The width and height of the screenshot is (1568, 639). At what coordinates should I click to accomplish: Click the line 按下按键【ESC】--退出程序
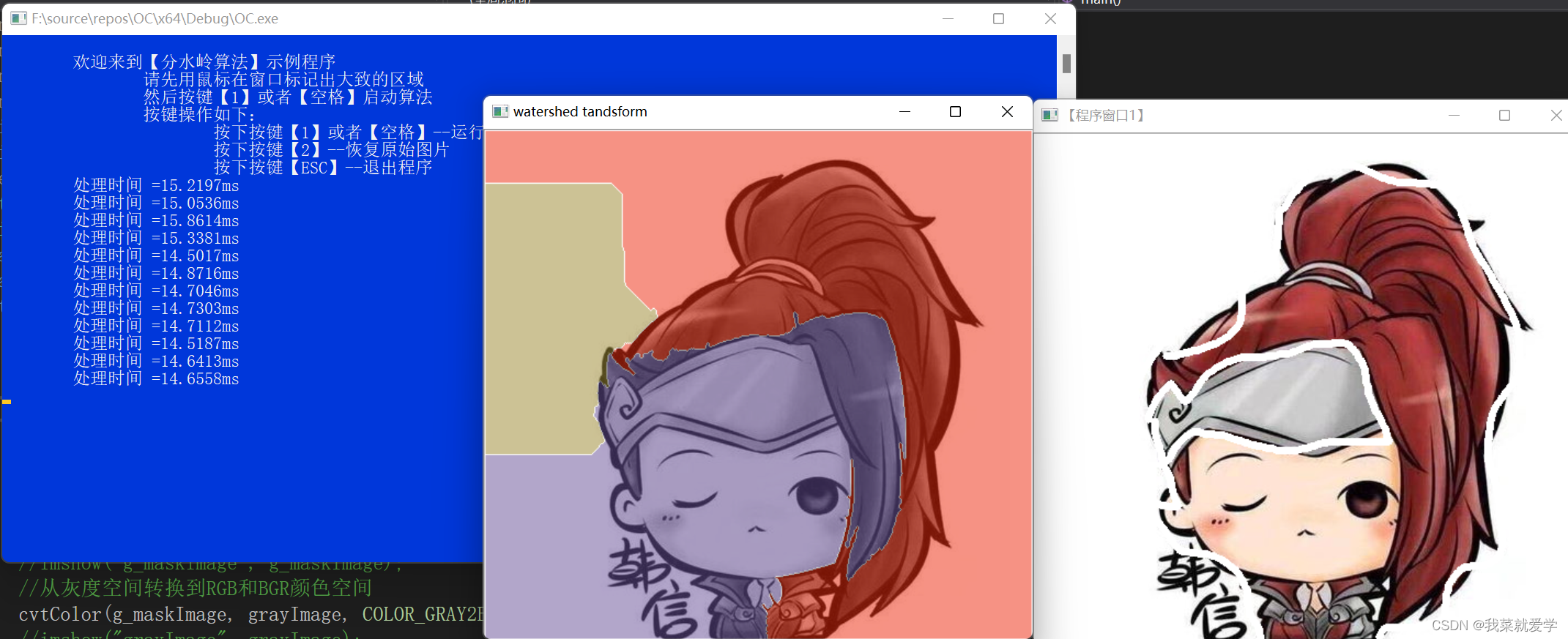tap(323, 168)
